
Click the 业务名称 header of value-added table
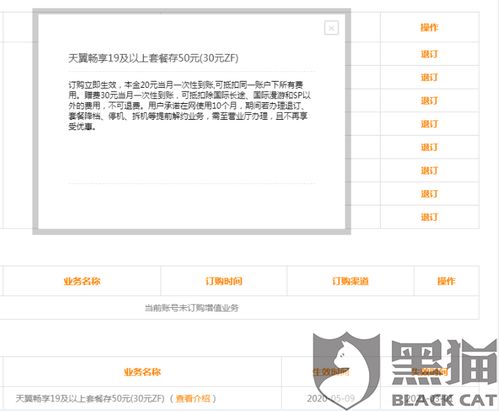coord(82,281)
